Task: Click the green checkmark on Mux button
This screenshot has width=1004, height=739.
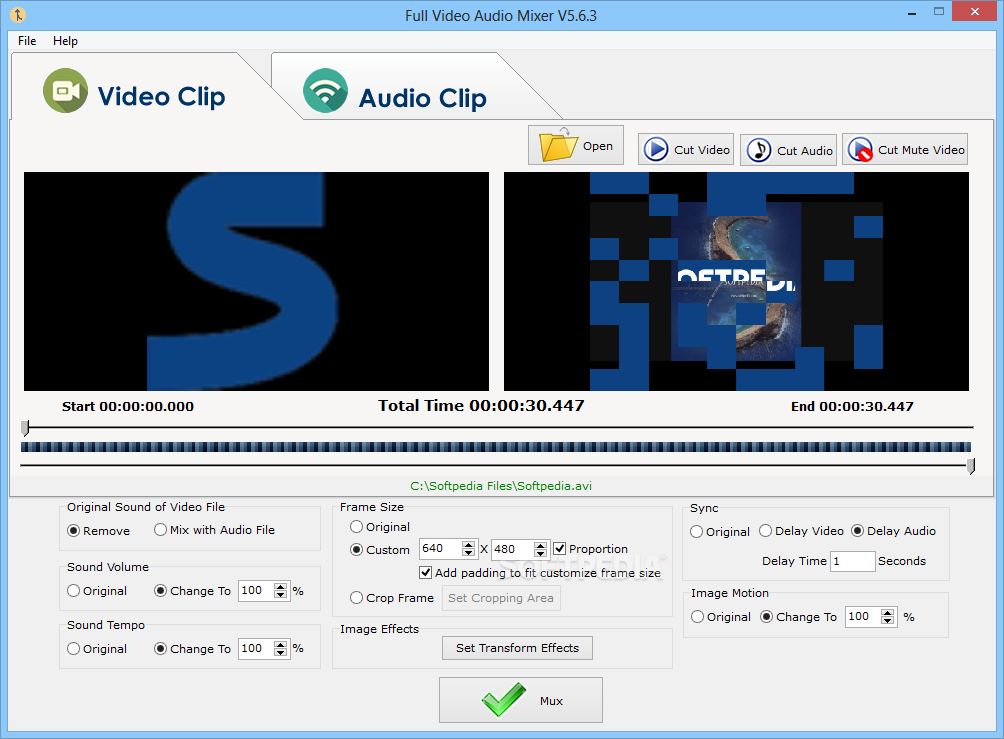Action: (x=504, y=699)
